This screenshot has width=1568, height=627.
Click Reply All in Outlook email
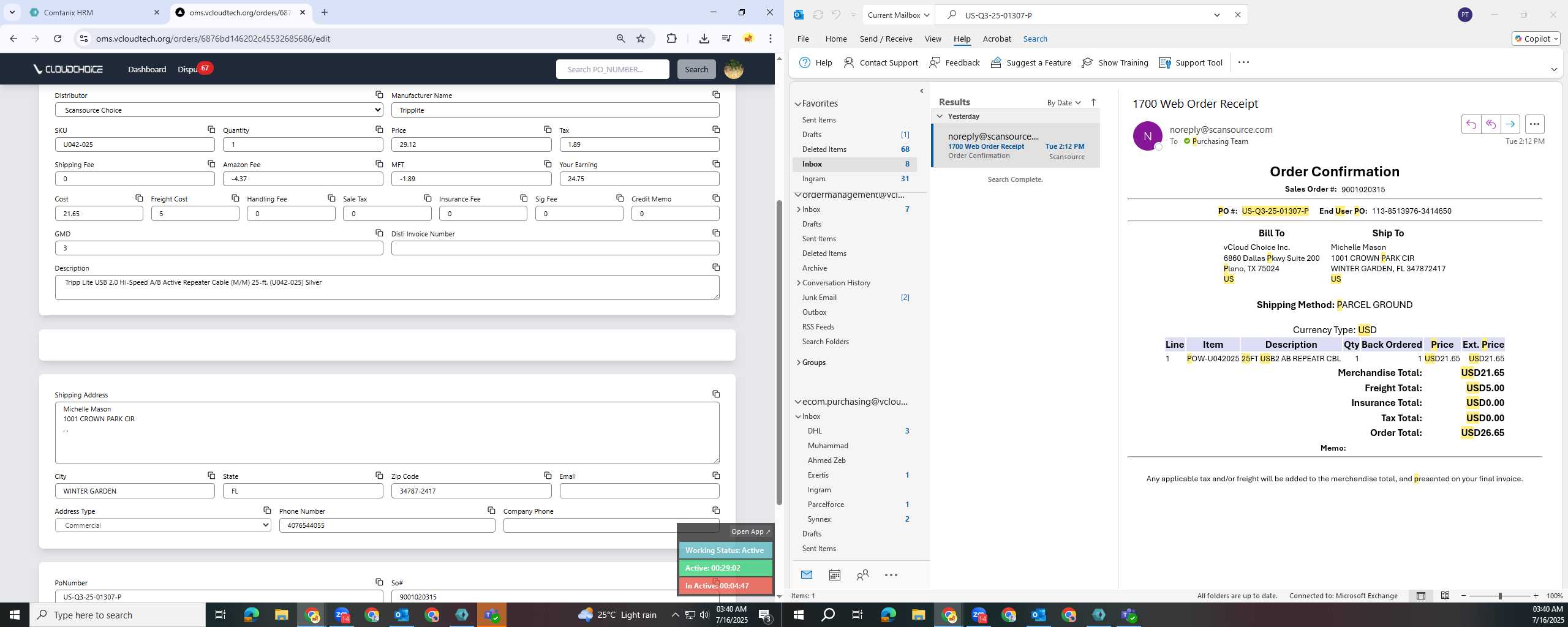(x=1490, y=124)
